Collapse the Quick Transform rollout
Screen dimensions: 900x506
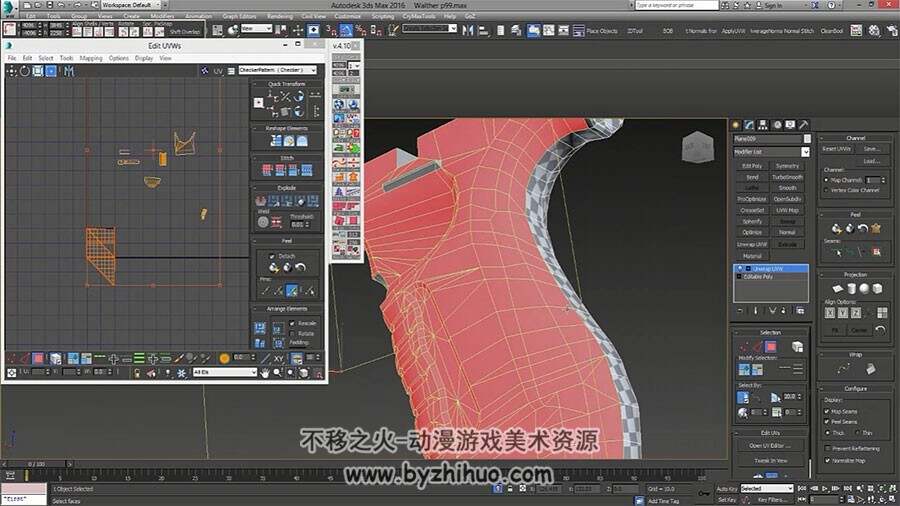coord(286,84)
